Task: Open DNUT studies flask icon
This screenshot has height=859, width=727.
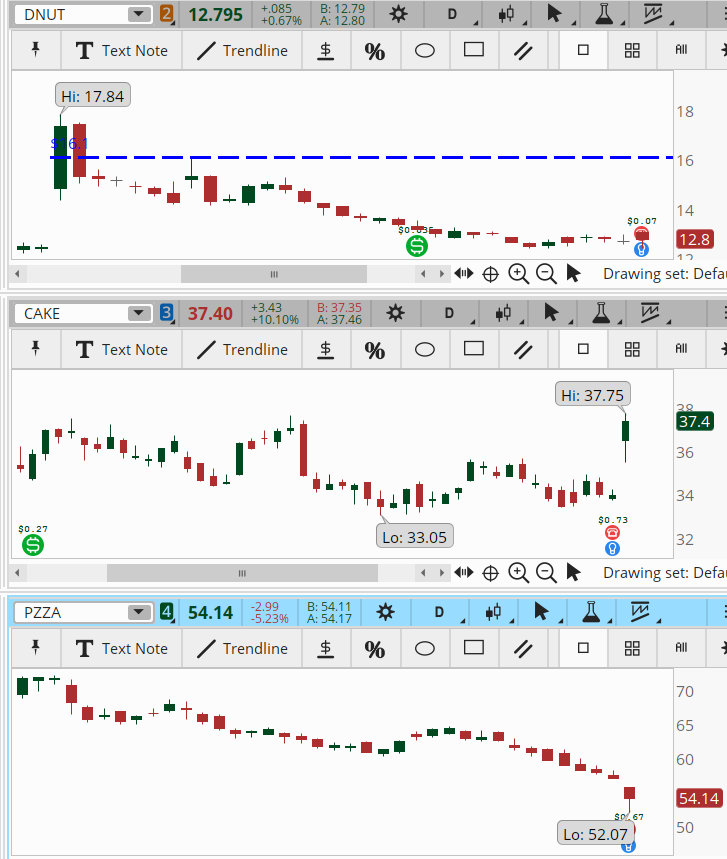Action: pos(604,14)
